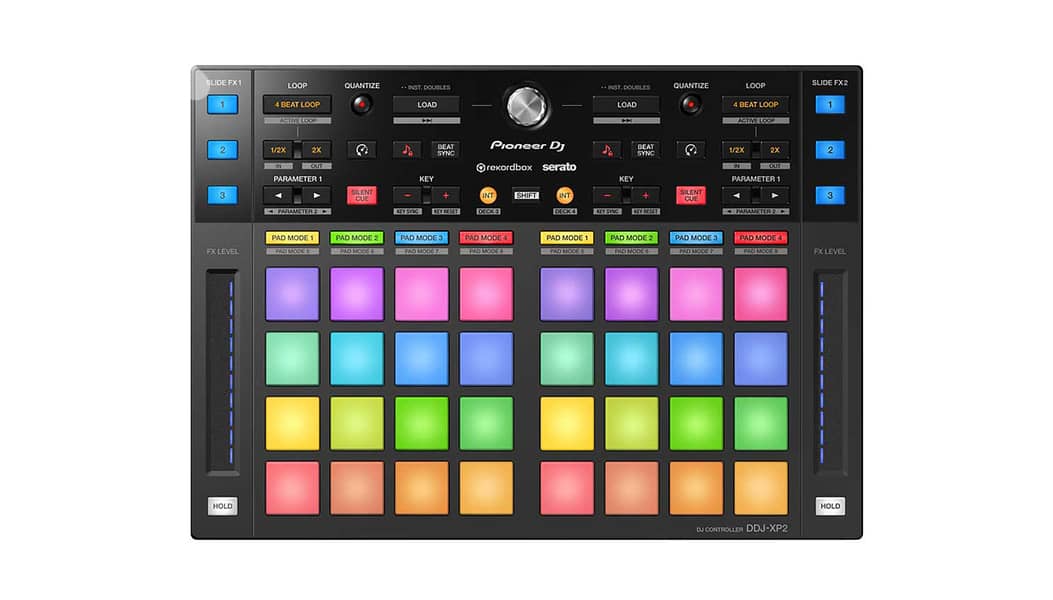This screenshot has height=600, width=1053.
Task: Click the rekordbox logo
Action: click(x=504, y=167)
